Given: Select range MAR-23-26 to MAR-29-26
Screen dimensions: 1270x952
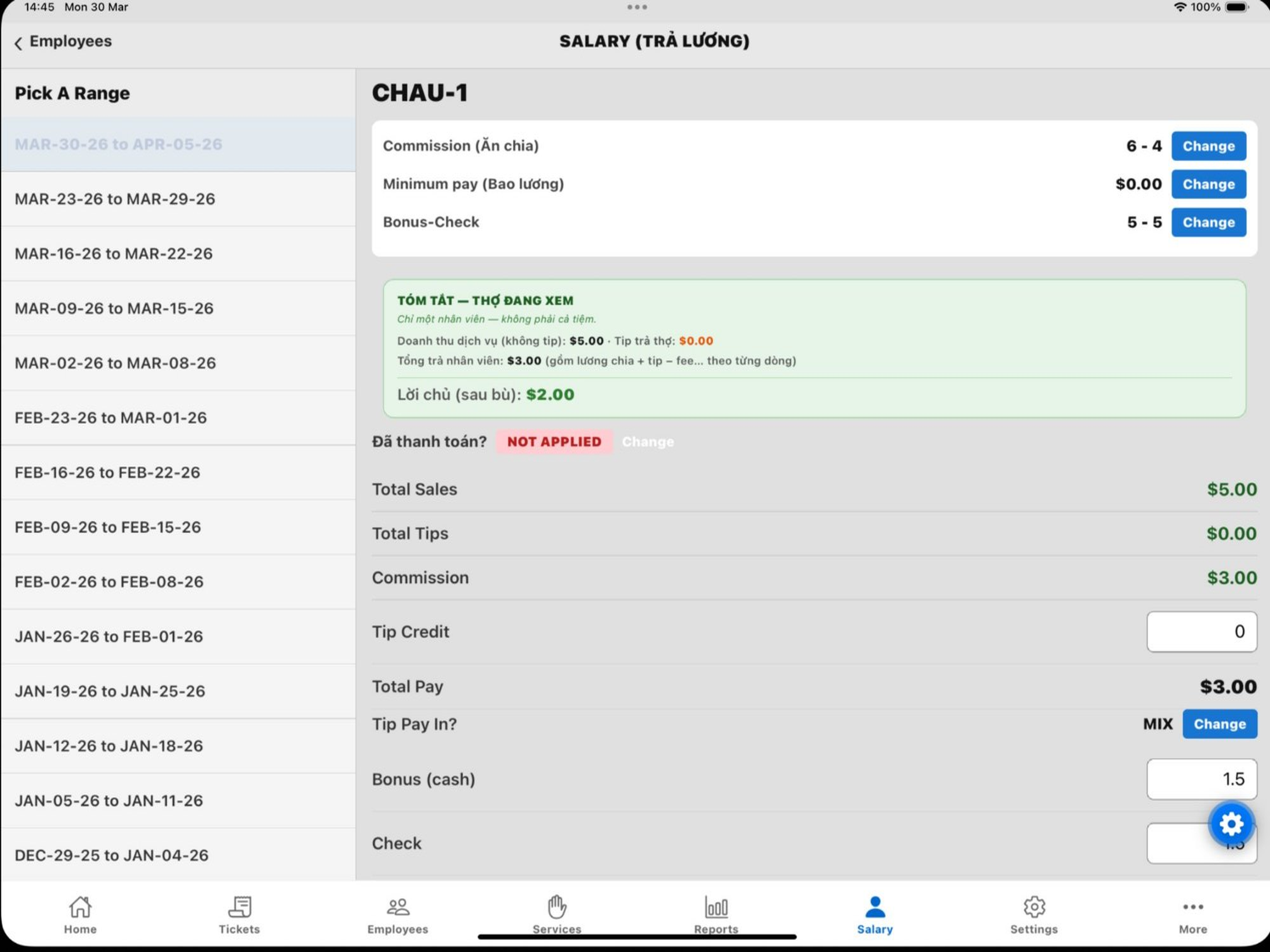Looking at the screenshot, I should pyautogui.click(x=178, y=199).
